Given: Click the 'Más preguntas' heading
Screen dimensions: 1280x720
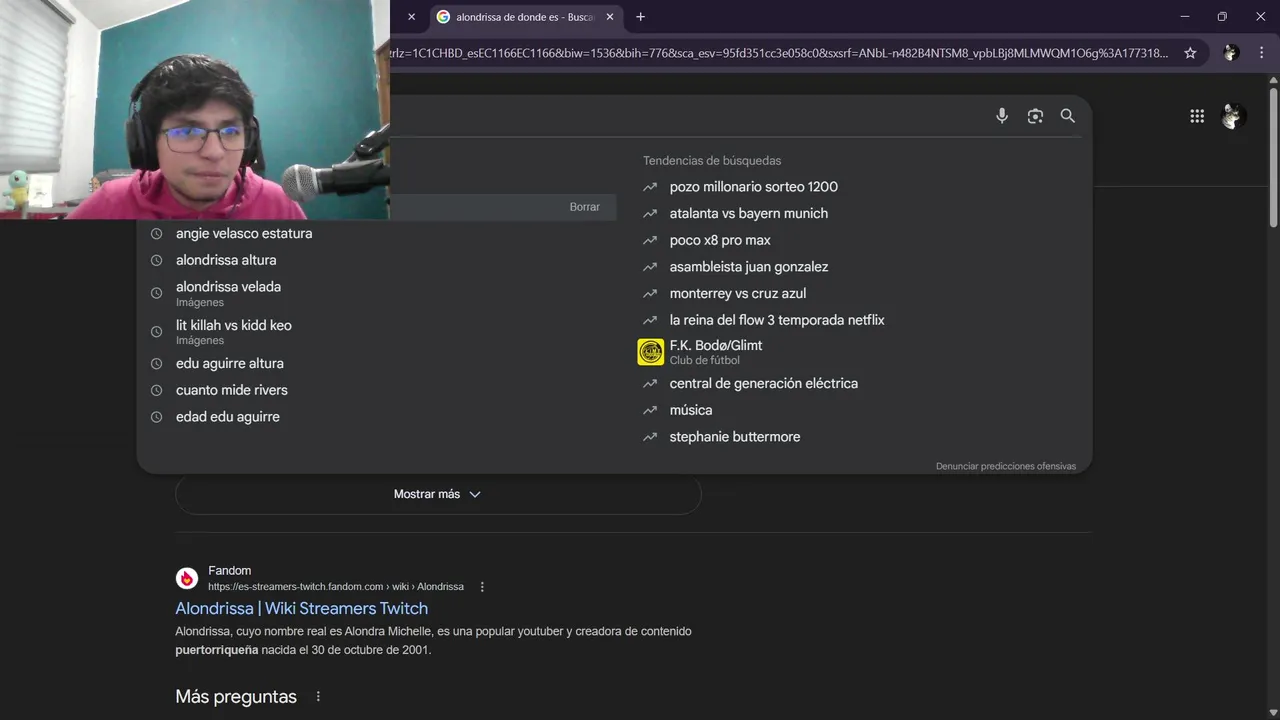Looking at the screenshot, I should click(x=236, y=697).
